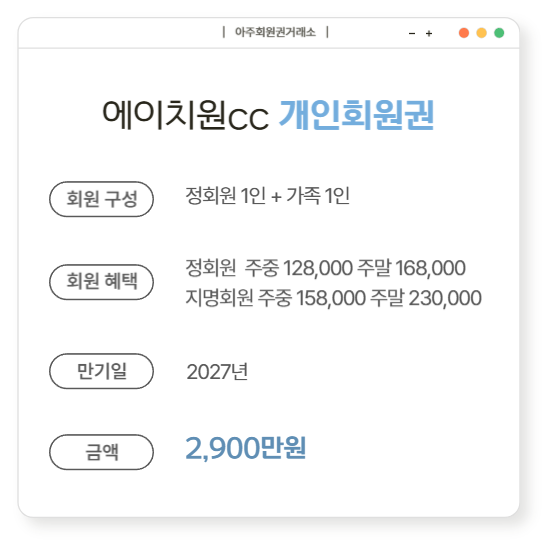The image size is (550, 550).
Task: Click the green circle window dot
Action: coord(499,33)
